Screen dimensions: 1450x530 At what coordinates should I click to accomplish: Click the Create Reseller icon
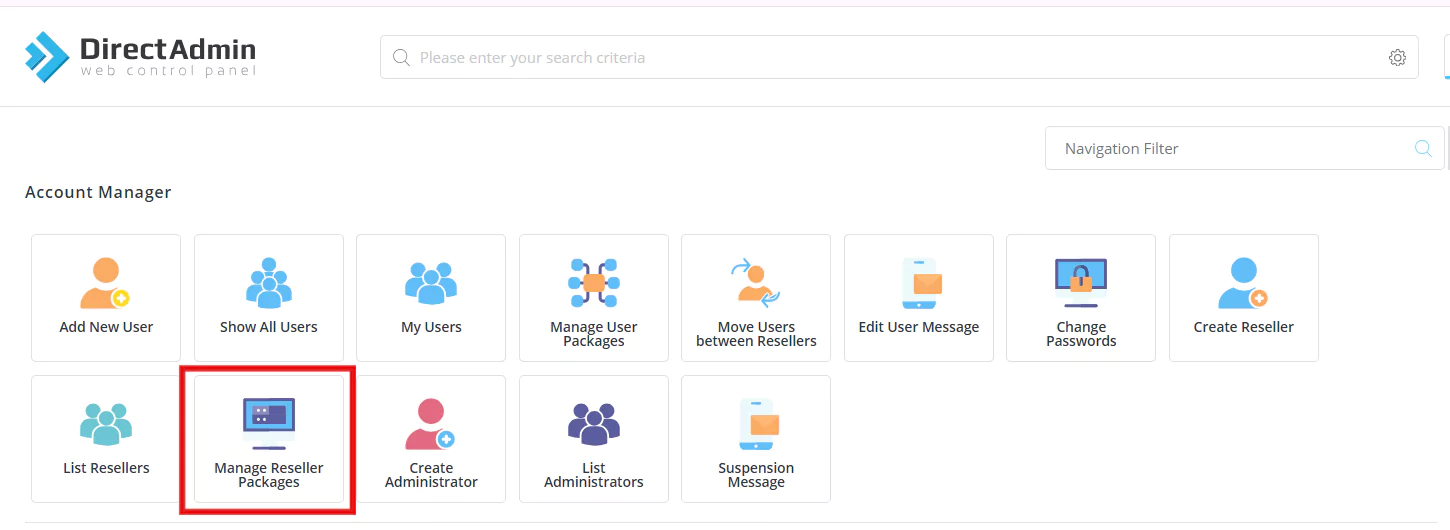coord(1243,283)
